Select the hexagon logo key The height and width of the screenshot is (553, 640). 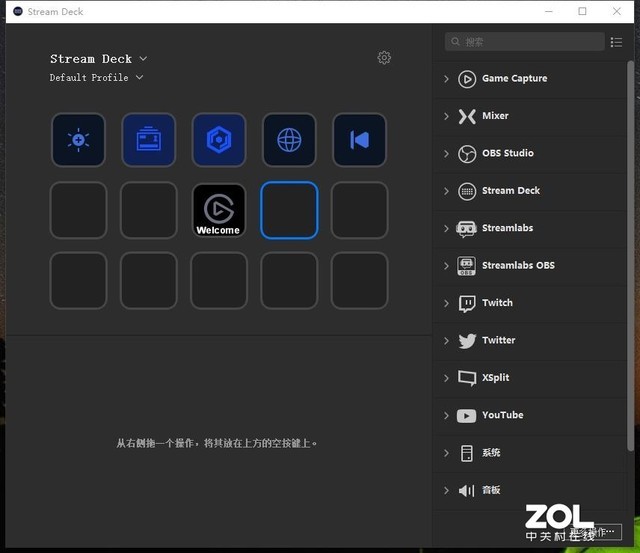click(x=219, y=140)
